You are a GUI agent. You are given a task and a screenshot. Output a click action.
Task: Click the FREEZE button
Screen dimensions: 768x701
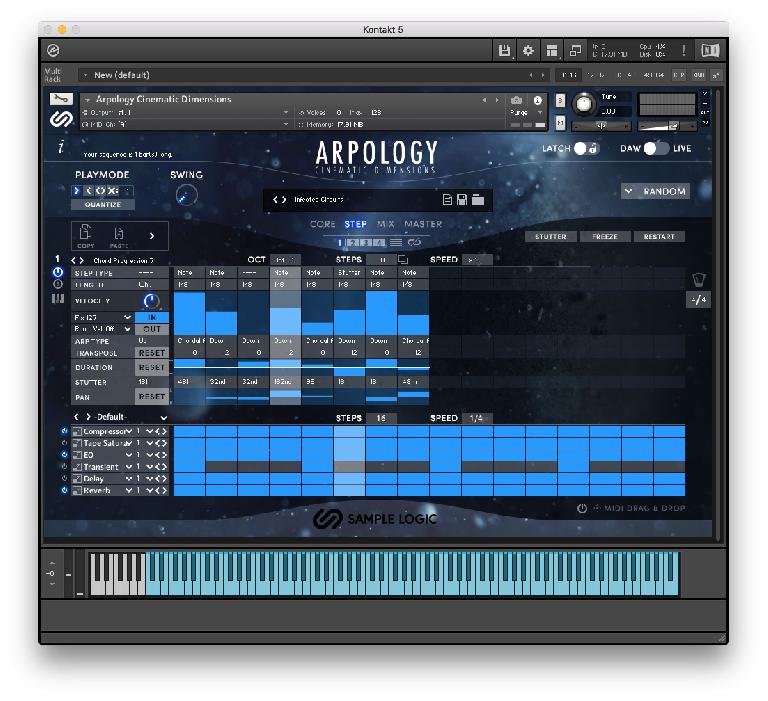604,237
